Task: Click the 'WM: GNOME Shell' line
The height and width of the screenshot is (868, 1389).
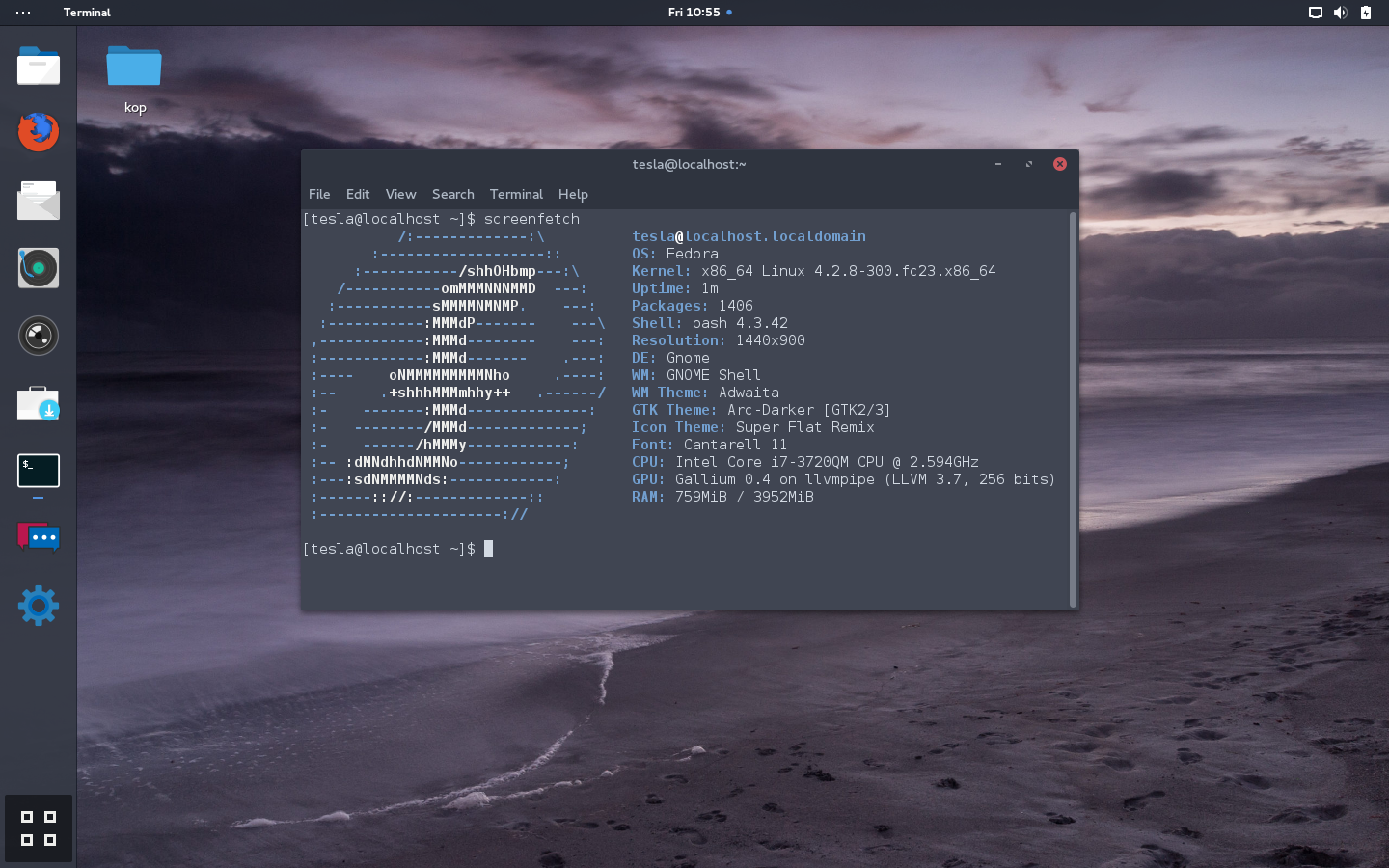Action: [x=696, y=375]
